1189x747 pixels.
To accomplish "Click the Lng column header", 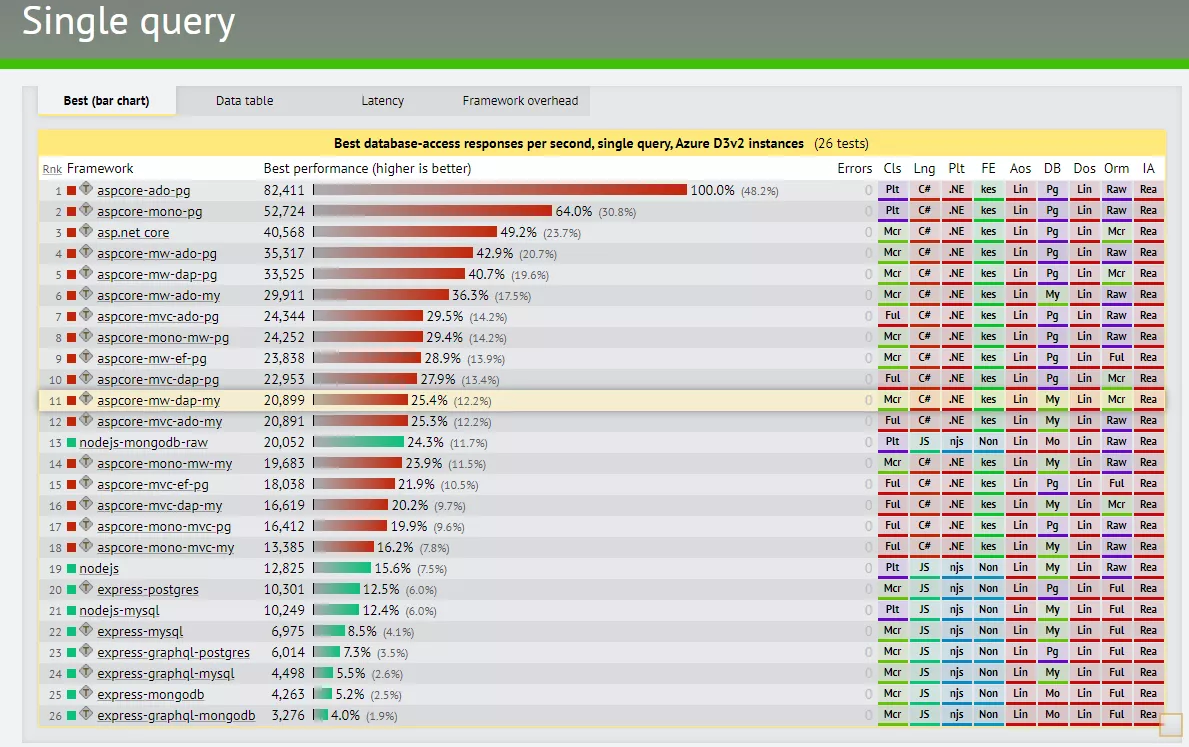I will tap(924, 168).
